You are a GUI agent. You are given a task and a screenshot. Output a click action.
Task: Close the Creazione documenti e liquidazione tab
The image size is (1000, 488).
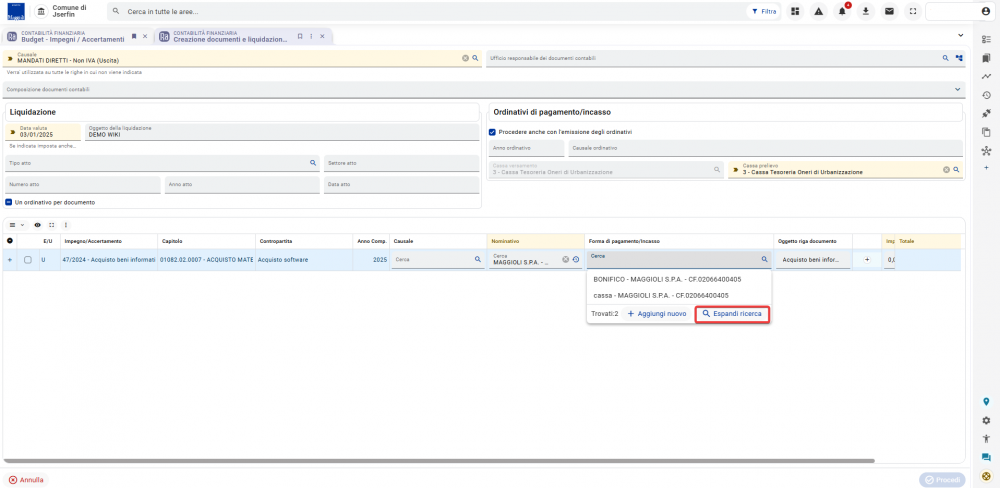pos(322,36)
